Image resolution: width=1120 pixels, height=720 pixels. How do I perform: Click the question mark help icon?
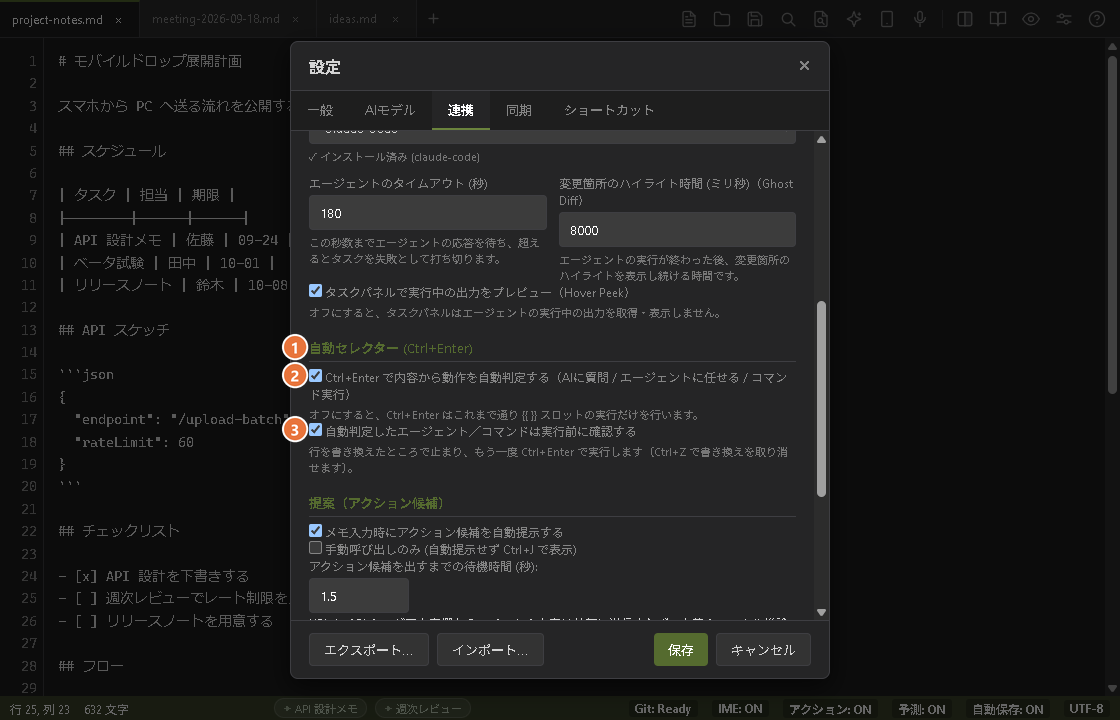pos(1097,19)
